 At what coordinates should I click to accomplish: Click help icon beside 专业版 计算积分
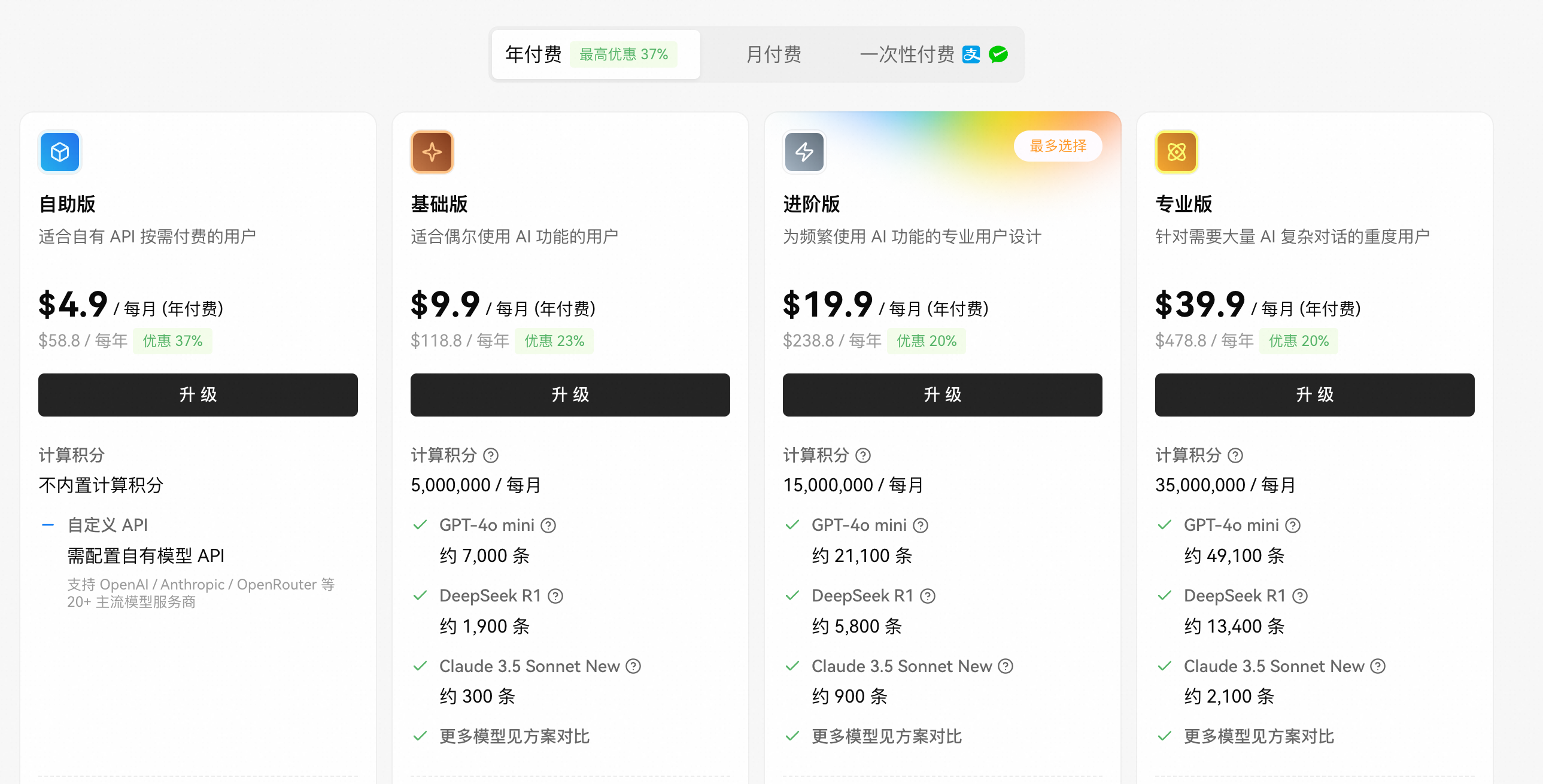1235,456
